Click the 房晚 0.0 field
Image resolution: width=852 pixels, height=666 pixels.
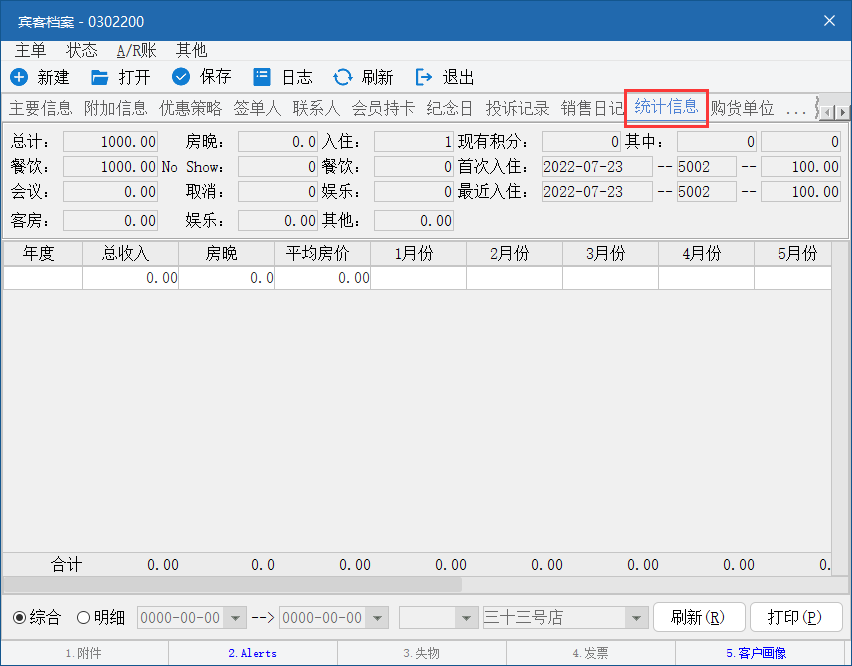[x=278, y=142]
